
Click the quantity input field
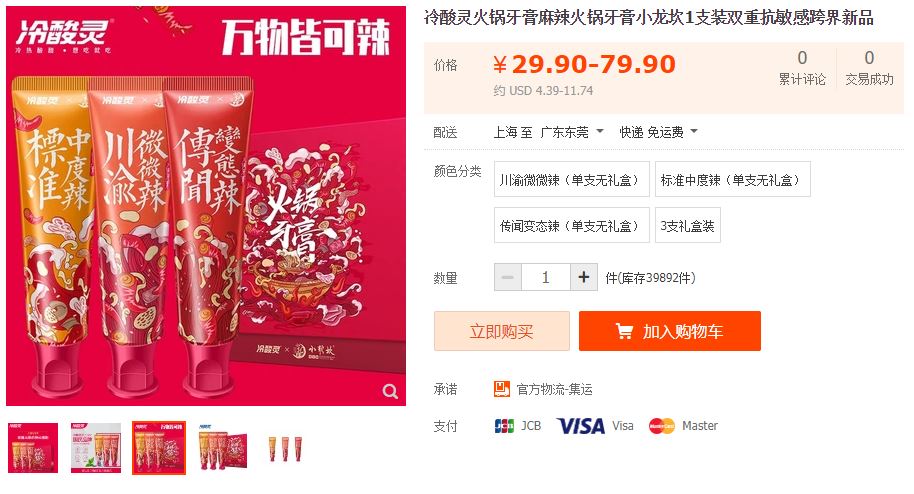tap(546, 277)
